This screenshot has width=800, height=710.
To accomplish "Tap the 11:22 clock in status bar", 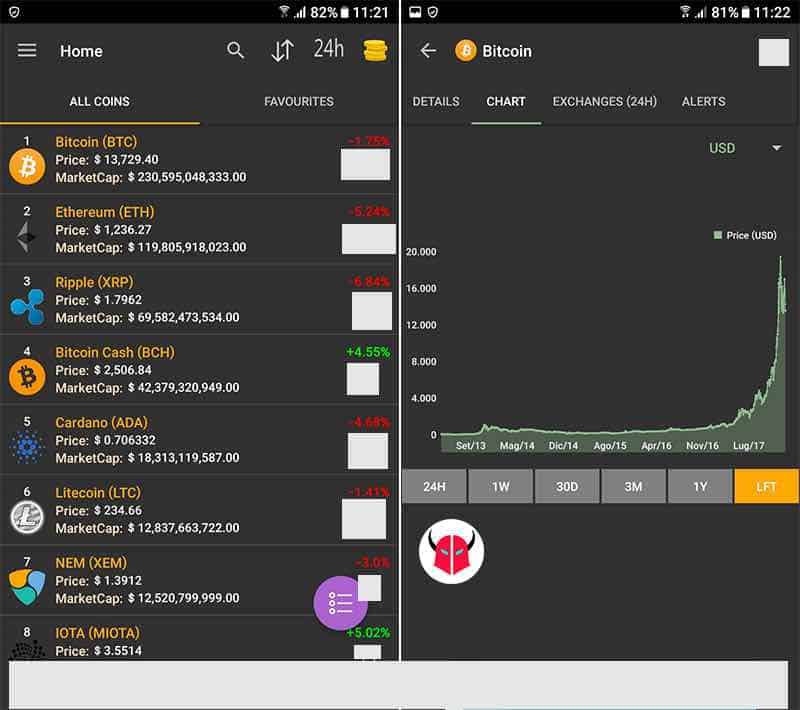I will pos(772,12).
